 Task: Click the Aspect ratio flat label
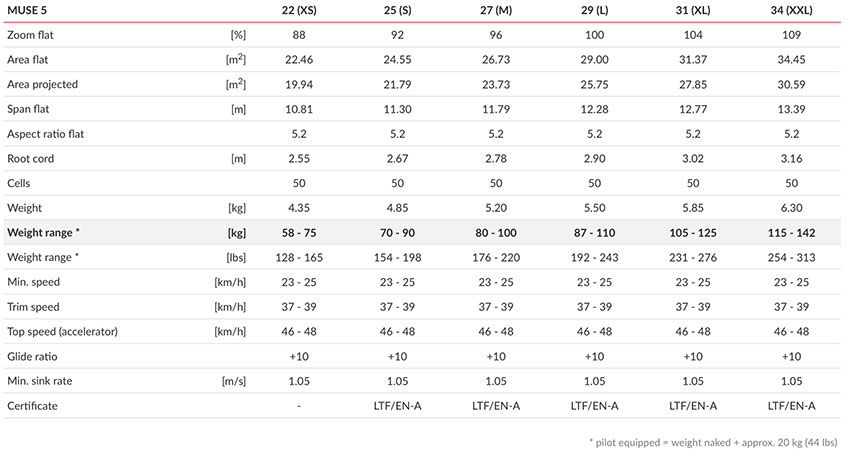[46, 133]
